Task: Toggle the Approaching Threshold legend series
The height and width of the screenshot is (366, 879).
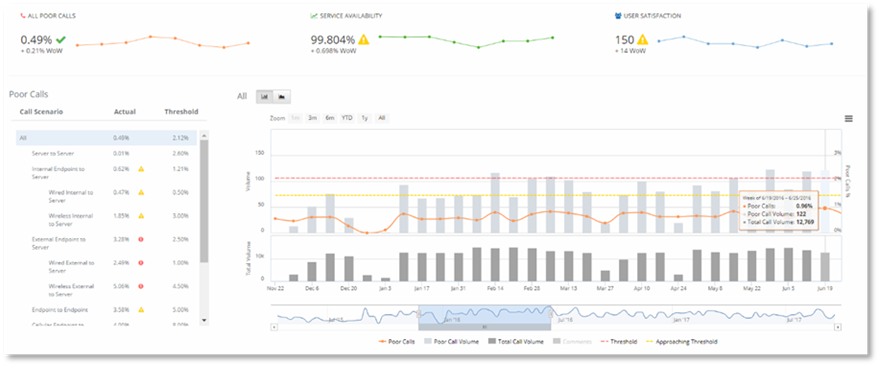Action: pyautogui.click(x=682, y=341)
